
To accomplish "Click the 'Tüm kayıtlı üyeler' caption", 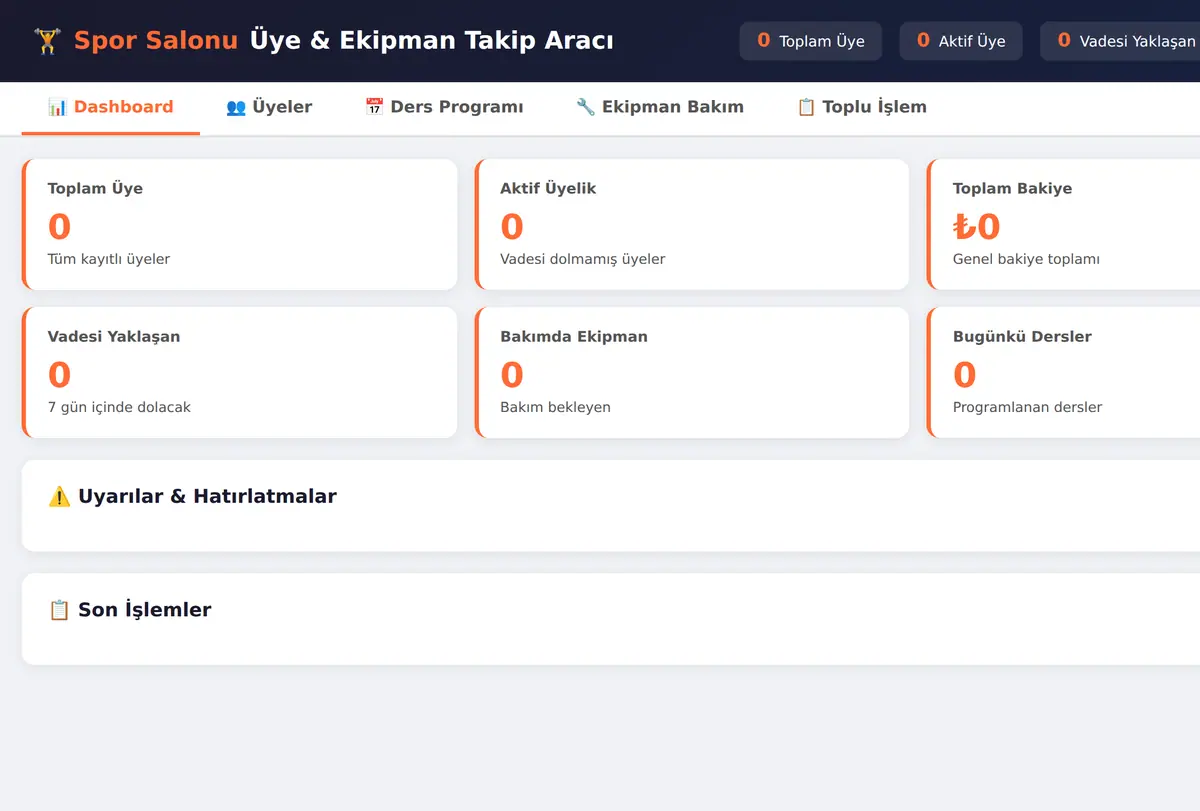I will coord(109,259).
